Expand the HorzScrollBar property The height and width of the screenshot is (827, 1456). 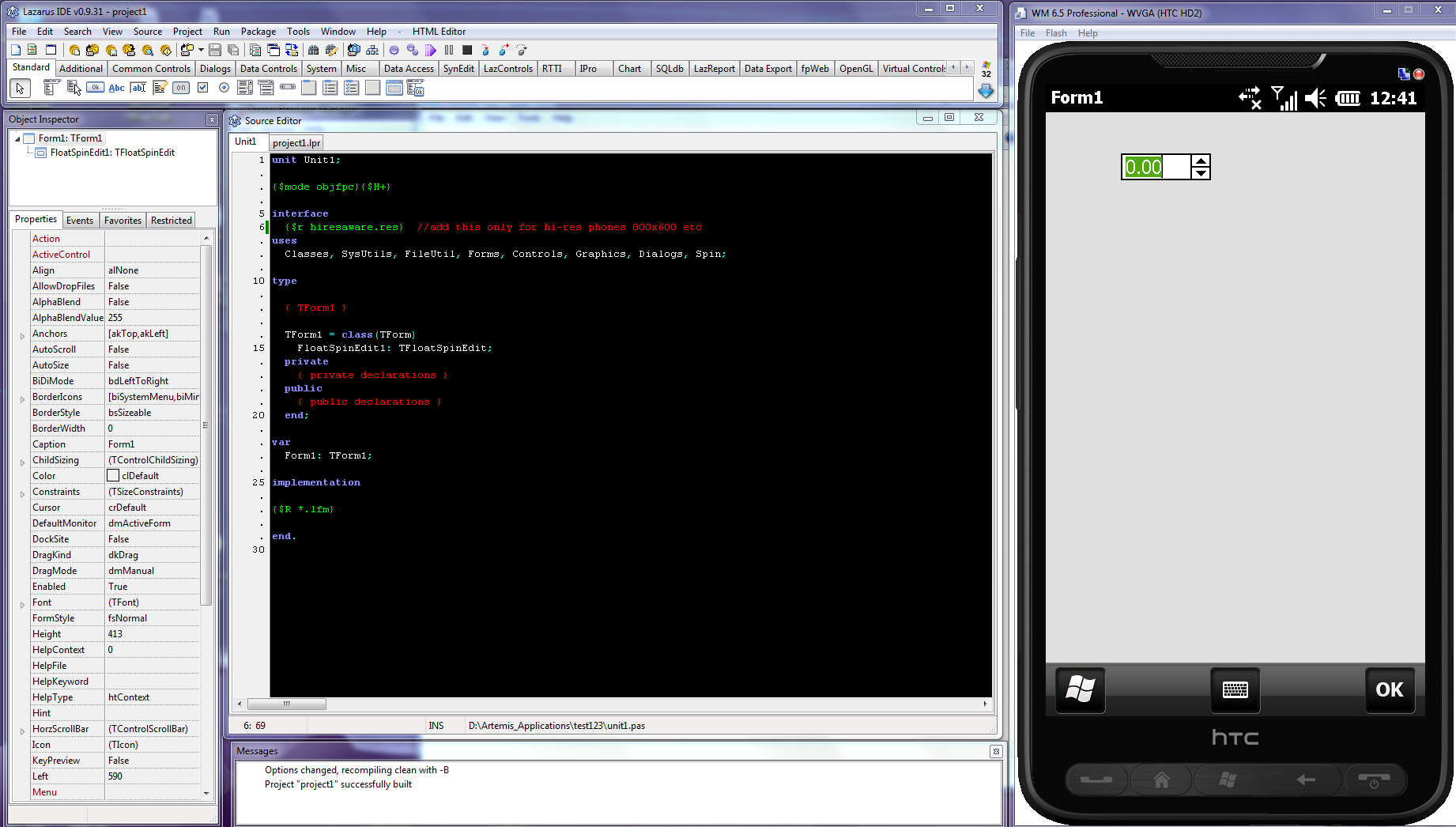tap(22, 731)
